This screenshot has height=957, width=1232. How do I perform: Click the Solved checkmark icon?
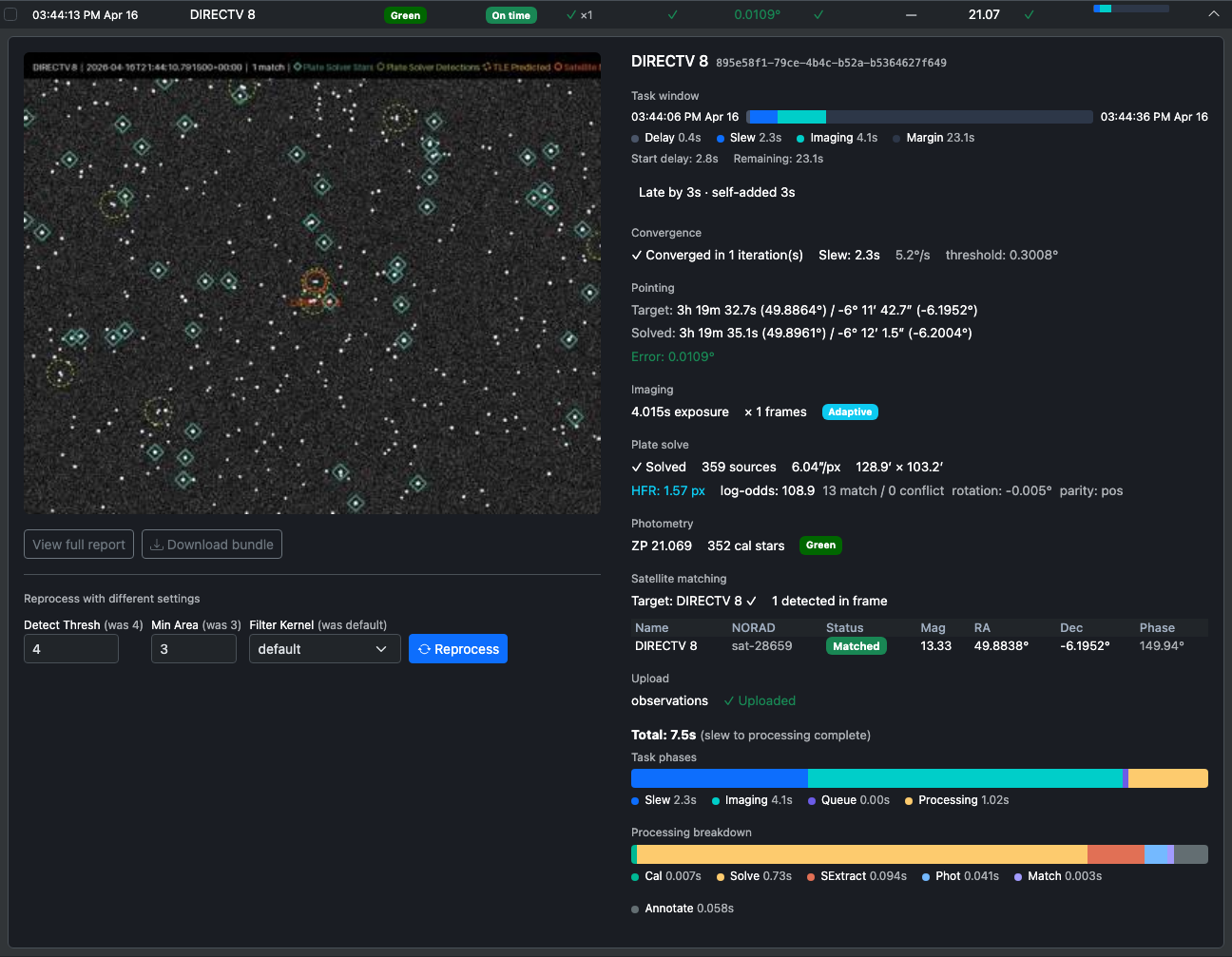(637, 467)
